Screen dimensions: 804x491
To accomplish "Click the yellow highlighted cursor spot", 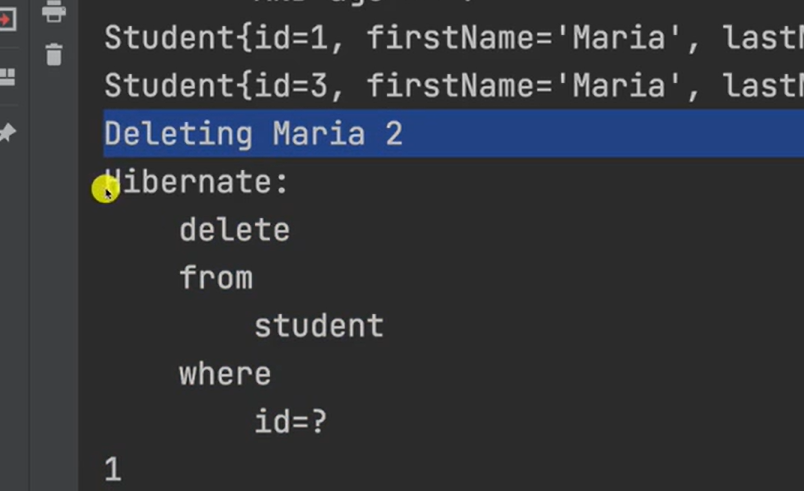I will click(106, 189).
